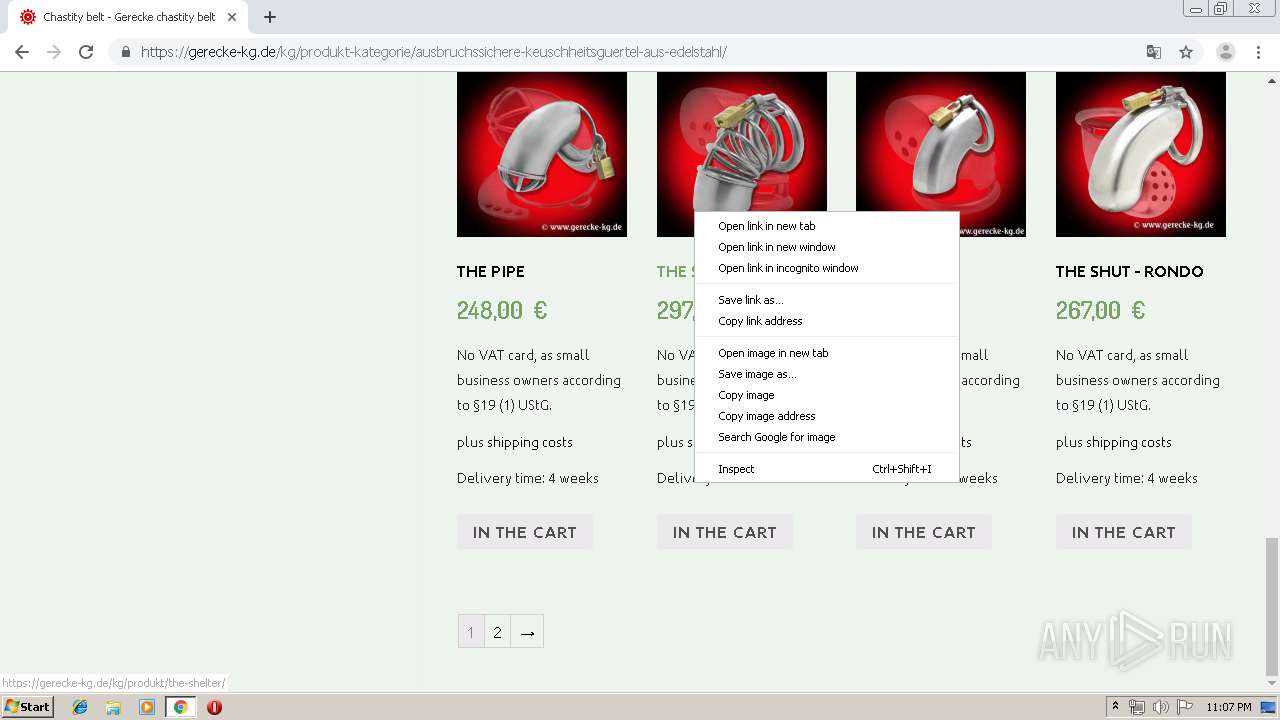1280x720 pixels.
Task: Open the Windows Start menu
Action: (28, 707)
